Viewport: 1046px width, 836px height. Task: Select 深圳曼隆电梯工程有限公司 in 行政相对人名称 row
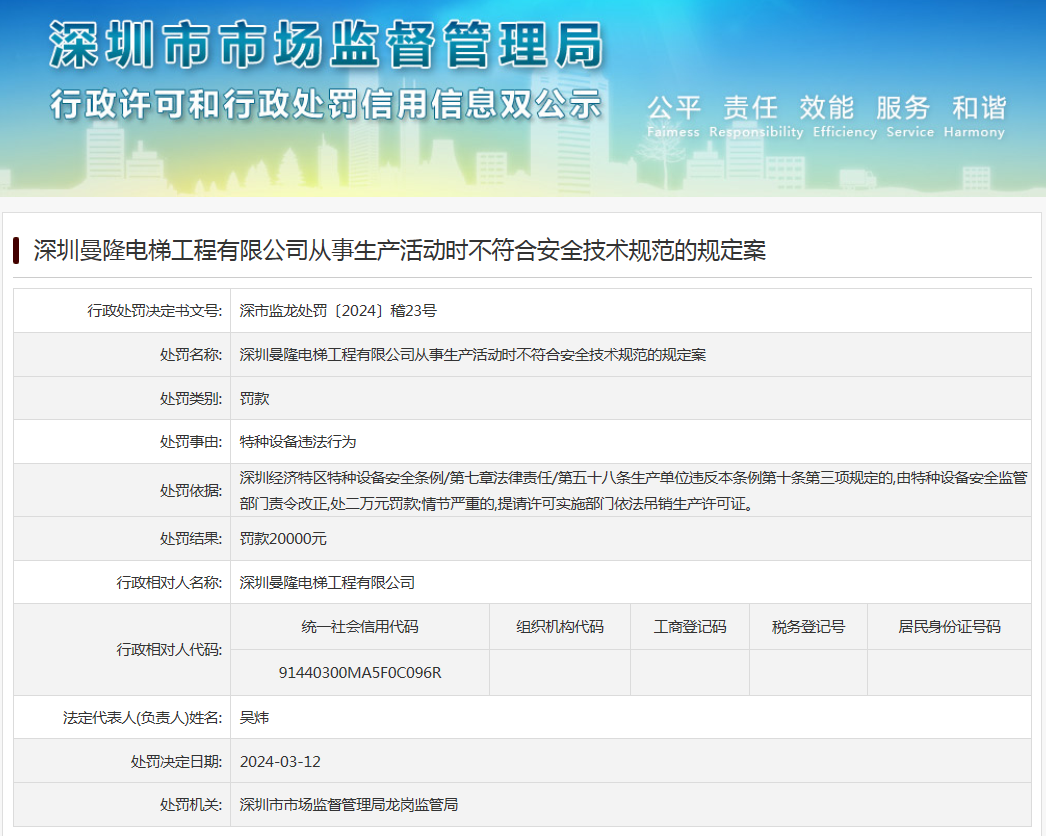[x=327, y=583]
